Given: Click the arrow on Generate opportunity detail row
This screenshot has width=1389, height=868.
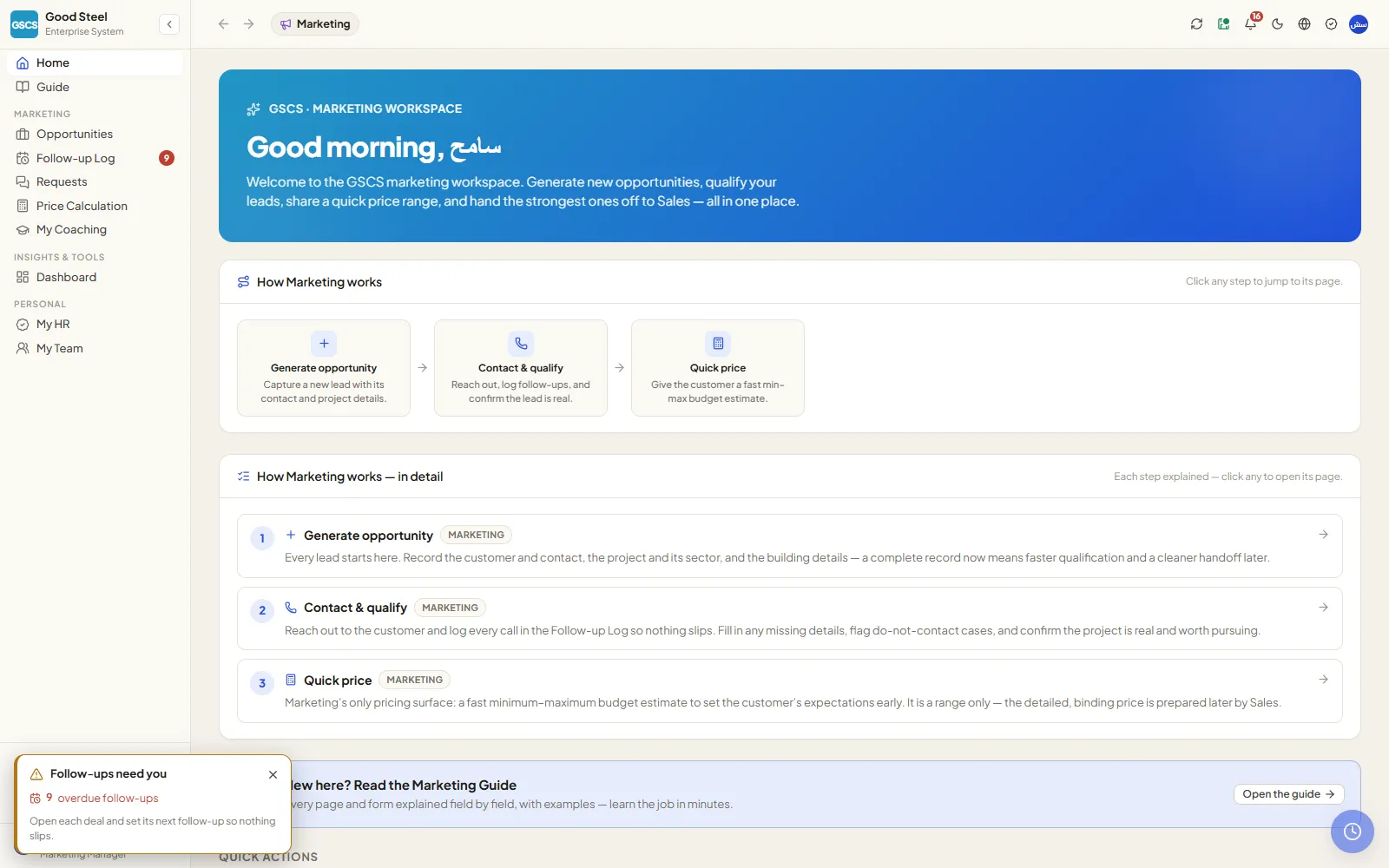Looking at the screenshot, I should point(1323,535).
